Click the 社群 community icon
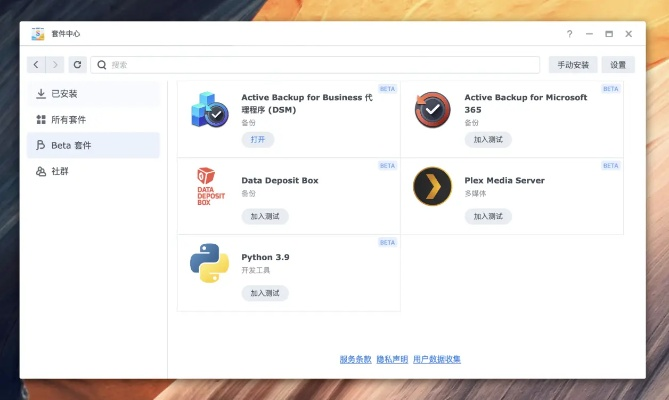 (41, 171)
